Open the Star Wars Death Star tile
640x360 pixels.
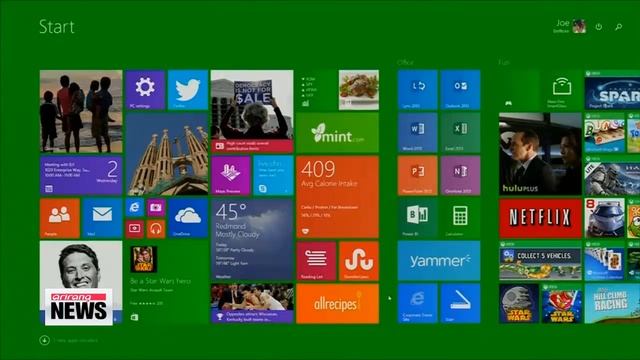click(x=519, y=303)
